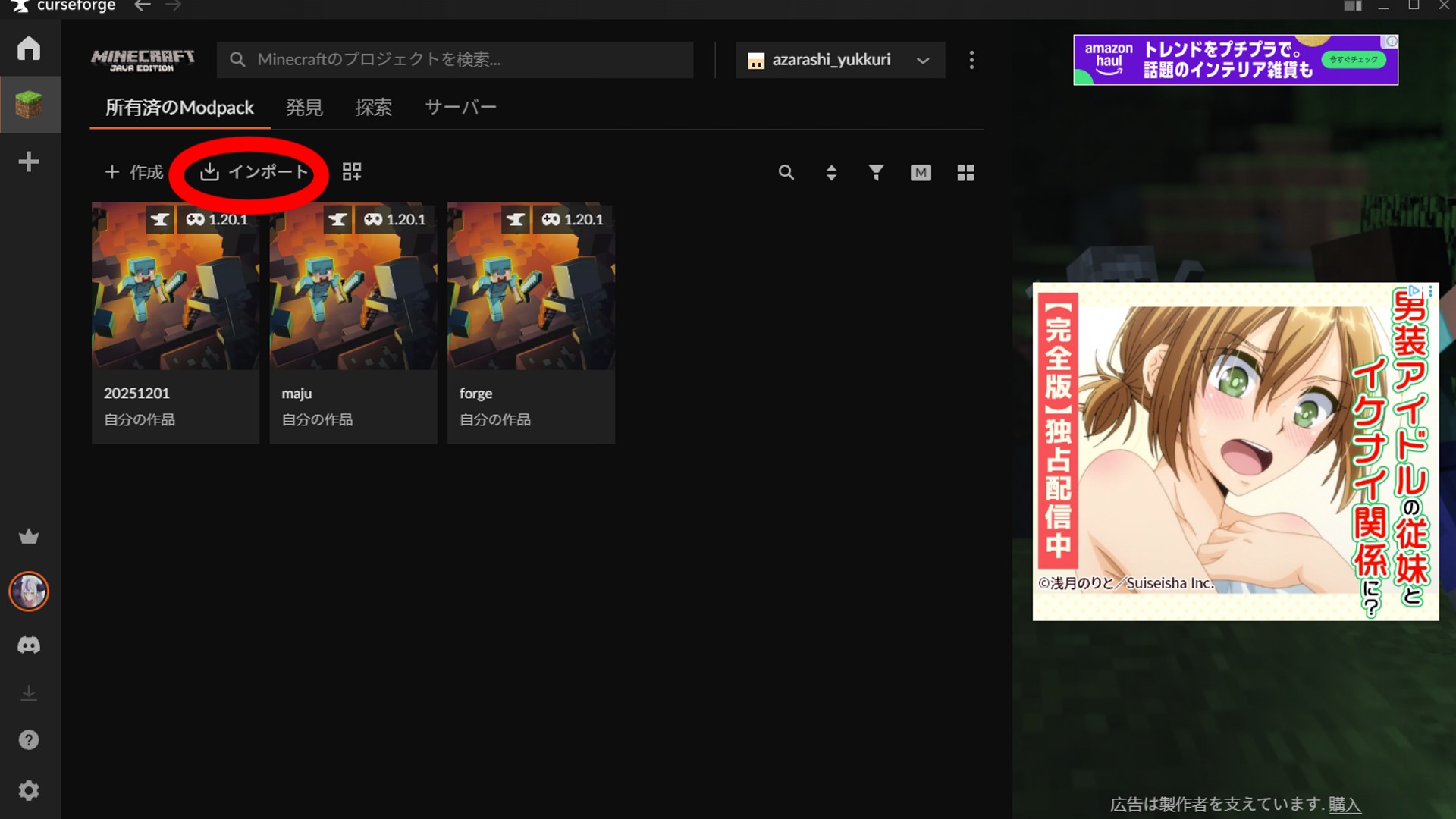Switch to the サーバー tab
This screenshot has height=819, width=1456.
click(x=460, y=108)
